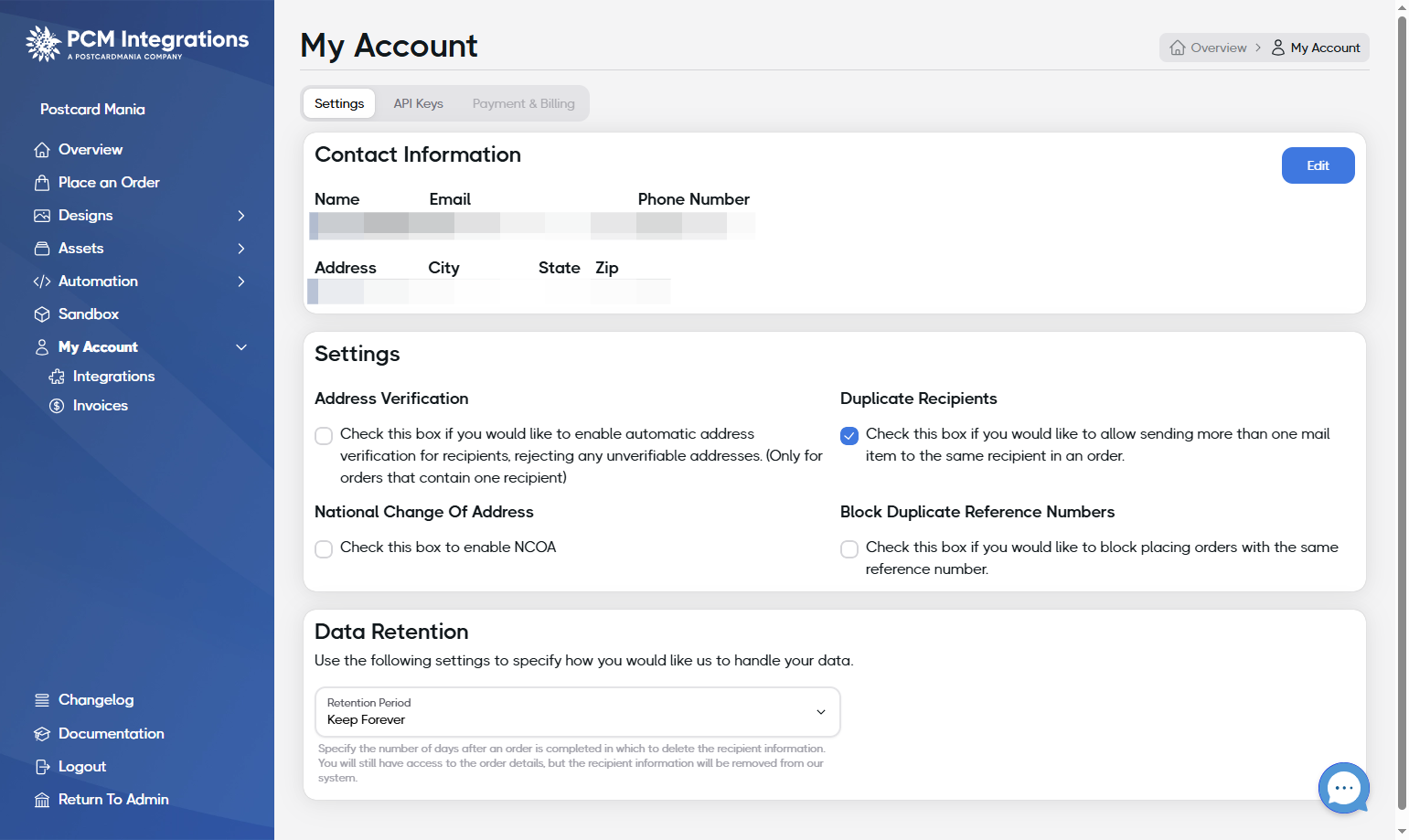Click the Changelog sidebar label
Viewport: 1409px width, 840px height.
click(96, 700)
